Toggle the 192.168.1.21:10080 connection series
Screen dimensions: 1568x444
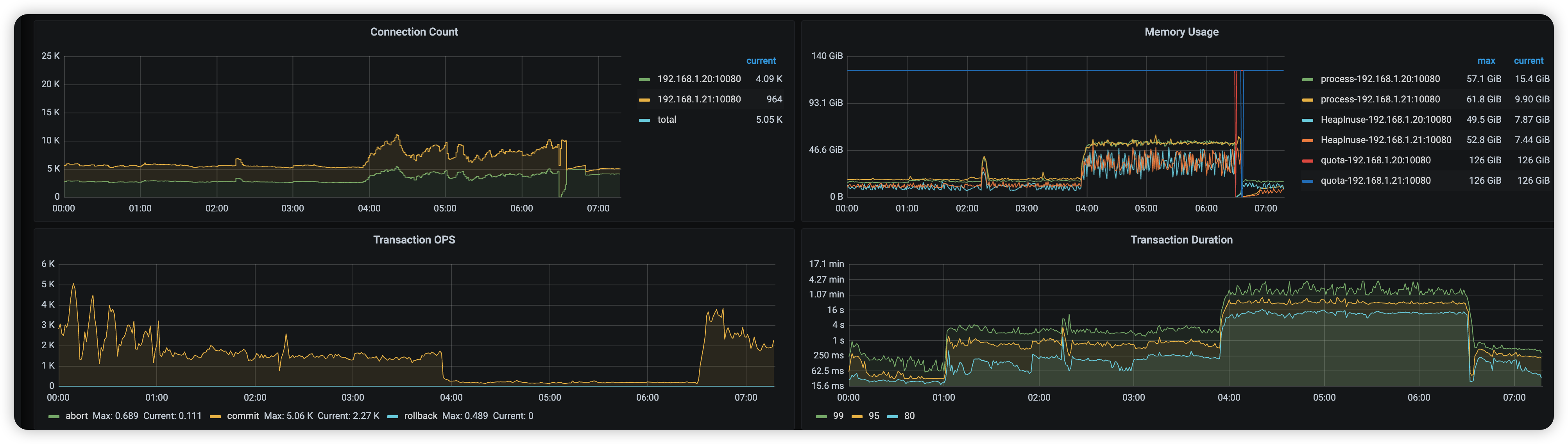(x=699, y=99)
